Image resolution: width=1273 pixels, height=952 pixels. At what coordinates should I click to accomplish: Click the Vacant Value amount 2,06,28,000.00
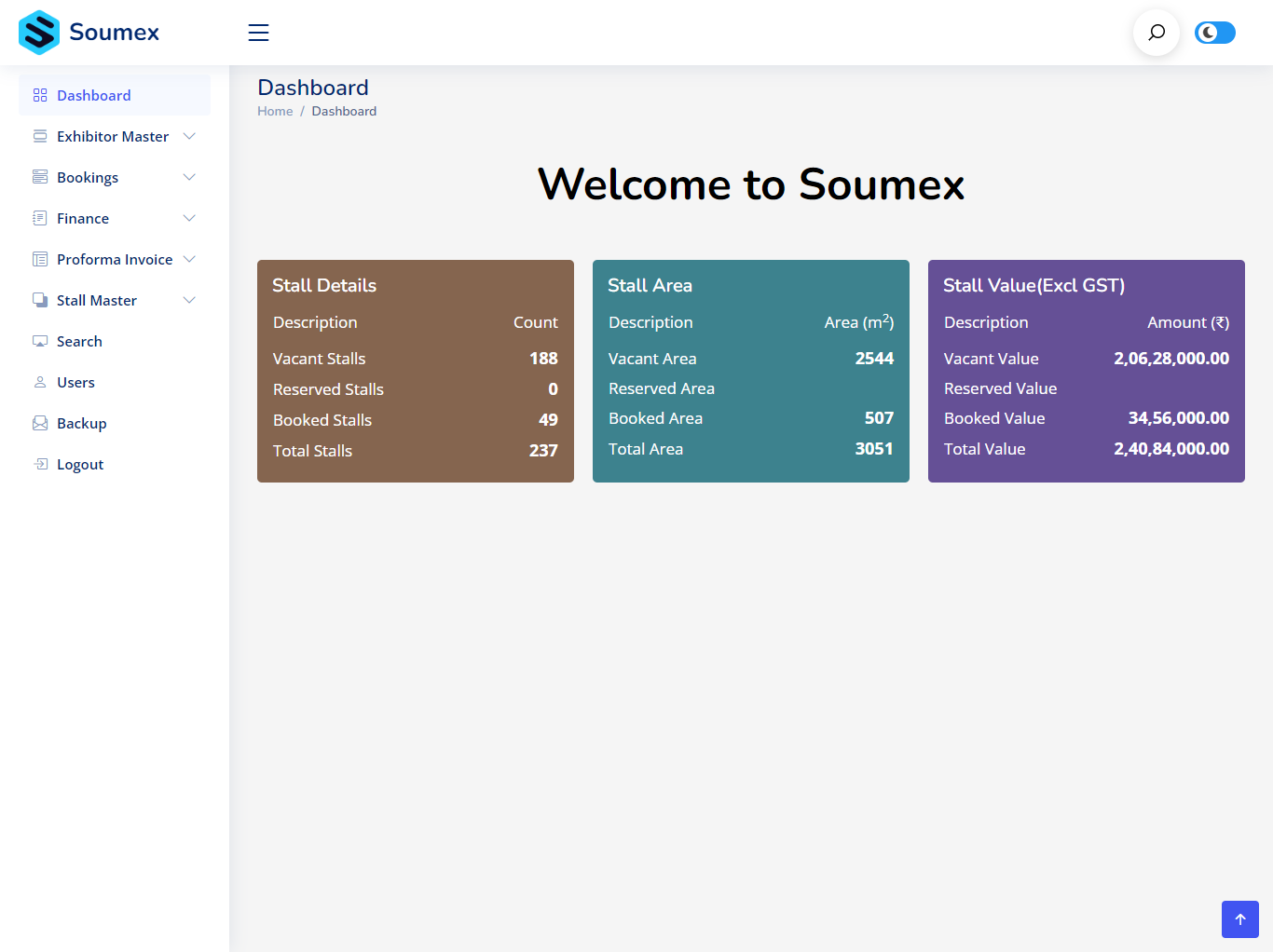coord(1171,359)
